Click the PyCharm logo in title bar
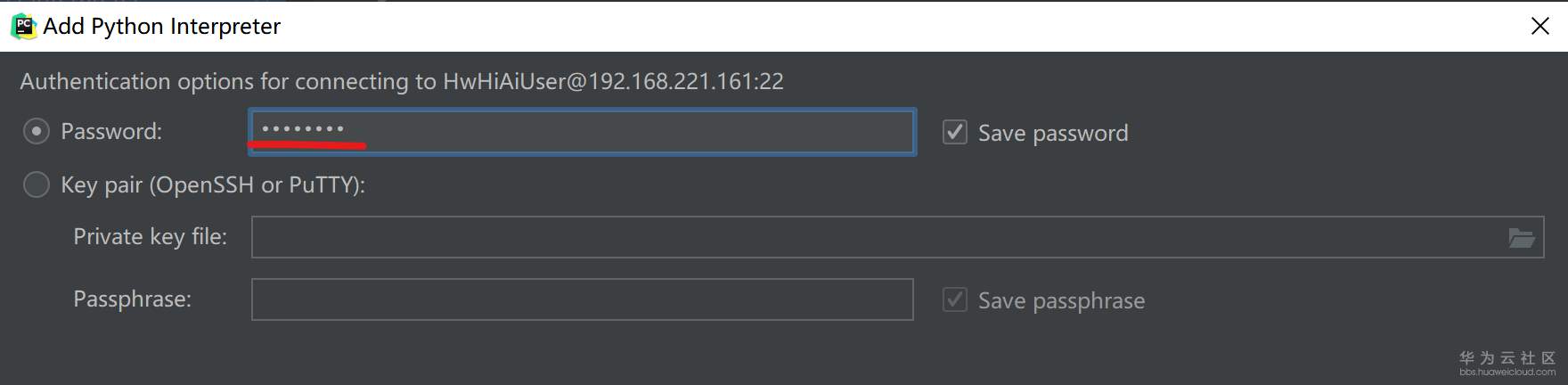This screenshot has width=1568, height=385. coord(23,26)
